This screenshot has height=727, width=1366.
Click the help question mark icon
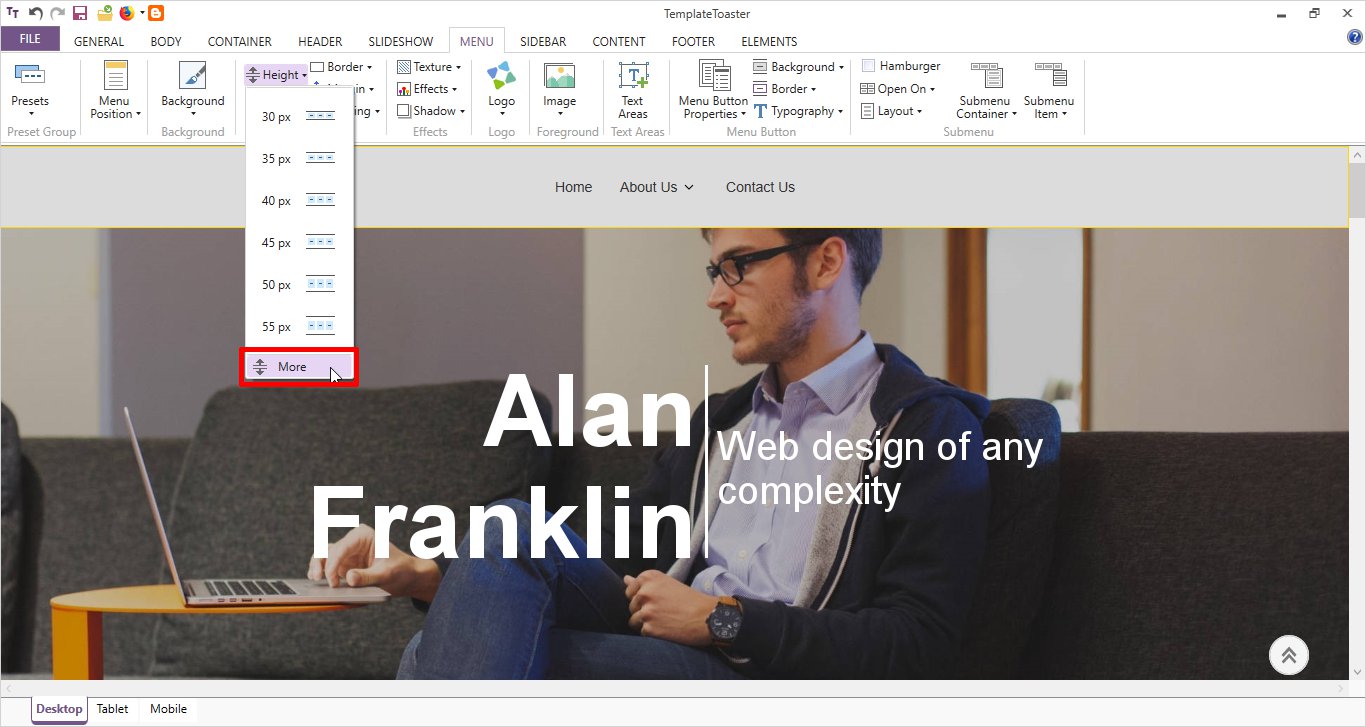point(1355,37)
